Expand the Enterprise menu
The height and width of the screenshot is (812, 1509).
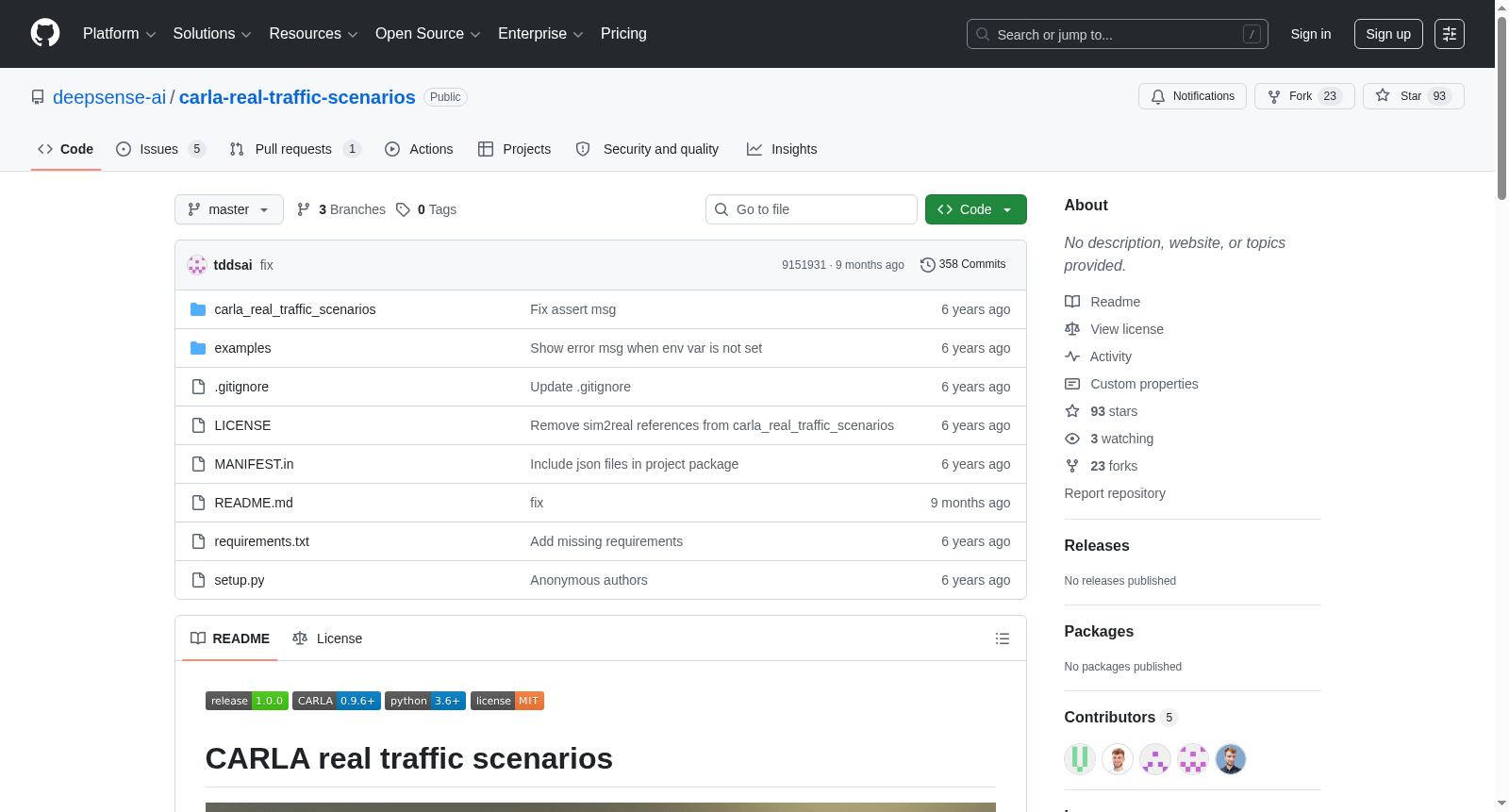click(x=540, y=34)
